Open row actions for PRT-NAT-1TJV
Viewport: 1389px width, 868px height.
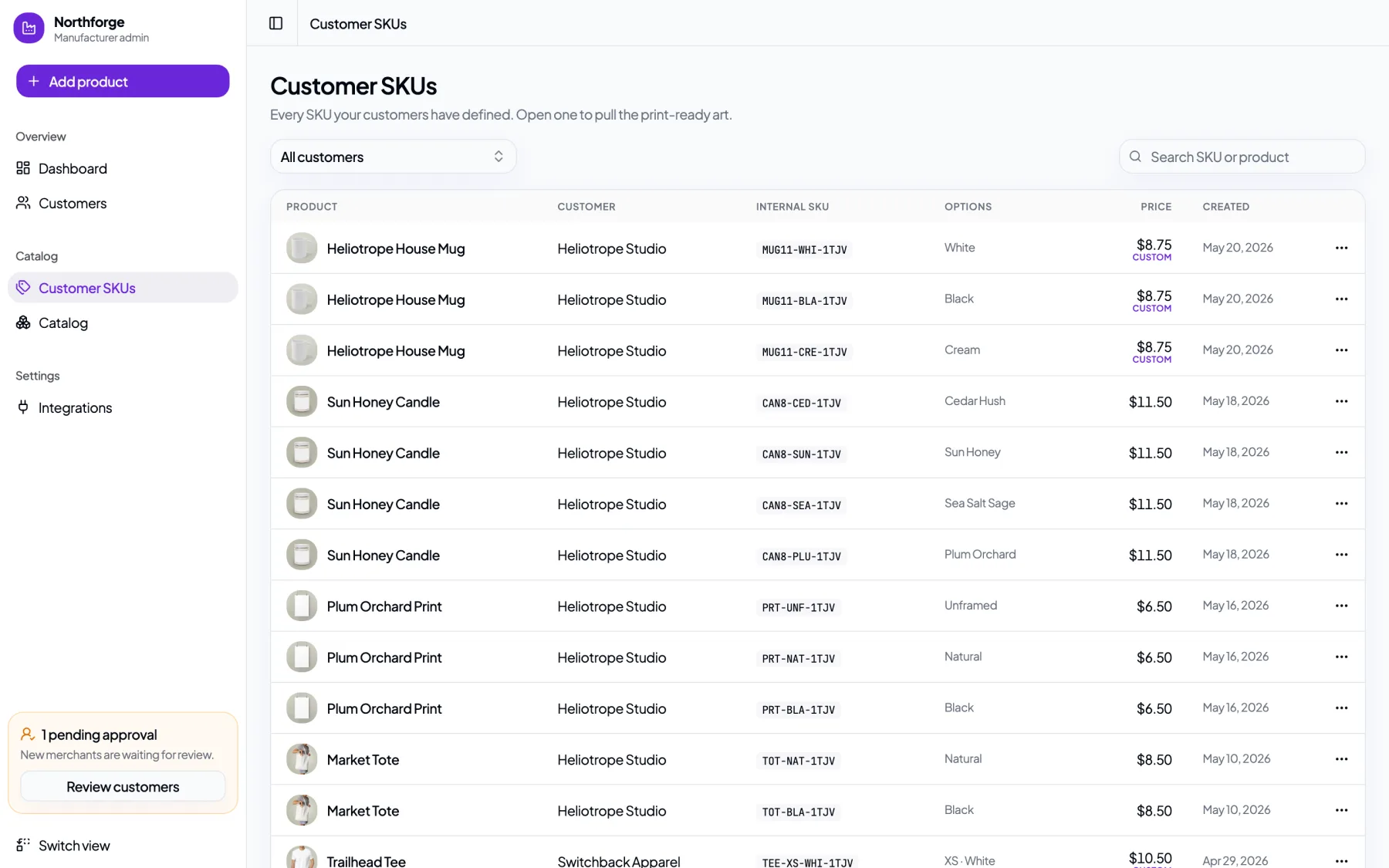[1341, 657]
